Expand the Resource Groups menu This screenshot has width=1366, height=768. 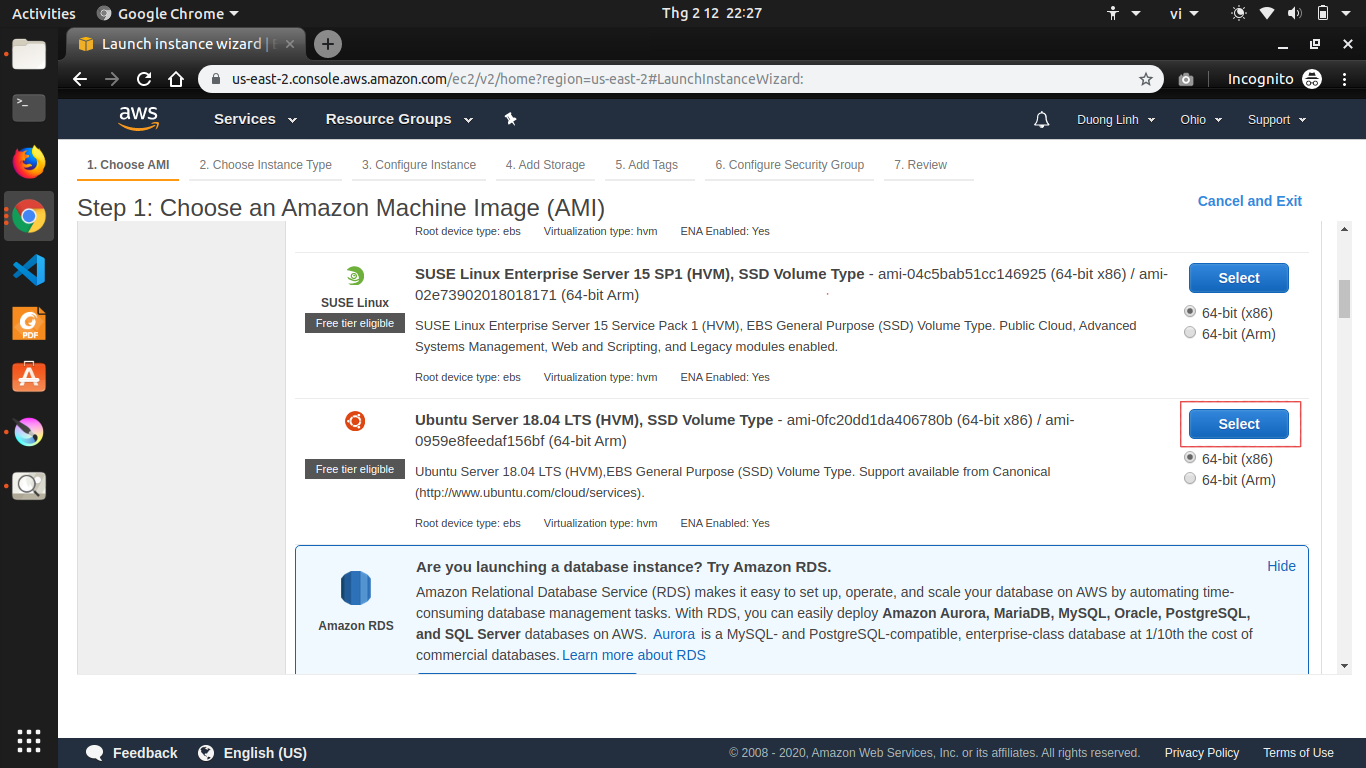click(x=398, y=119)
